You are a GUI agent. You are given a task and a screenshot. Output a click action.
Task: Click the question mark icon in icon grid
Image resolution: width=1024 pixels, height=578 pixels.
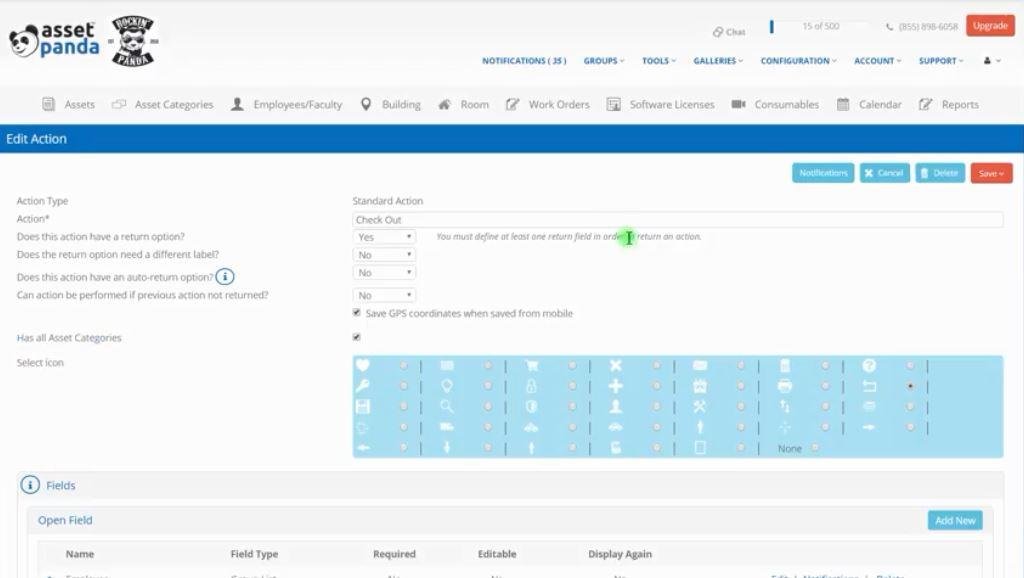click(869, 365)
